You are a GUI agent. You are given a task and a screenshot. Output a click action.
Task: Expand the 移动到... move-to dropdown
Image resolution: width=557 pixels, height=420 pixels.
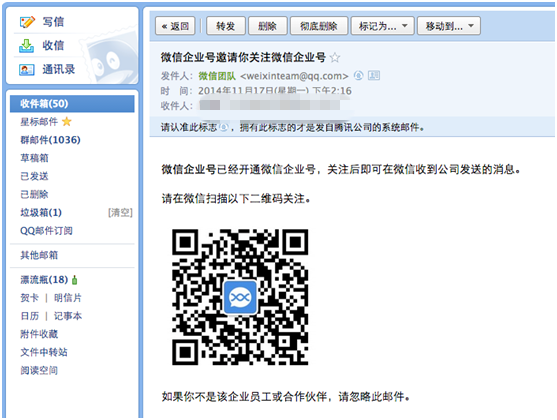tap(449, 26)
